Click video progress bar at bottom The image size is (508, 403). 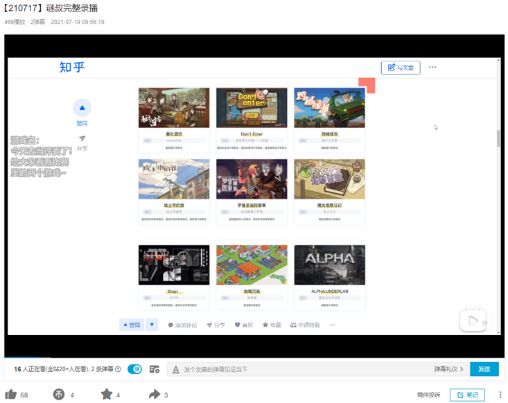click(254, 358)
